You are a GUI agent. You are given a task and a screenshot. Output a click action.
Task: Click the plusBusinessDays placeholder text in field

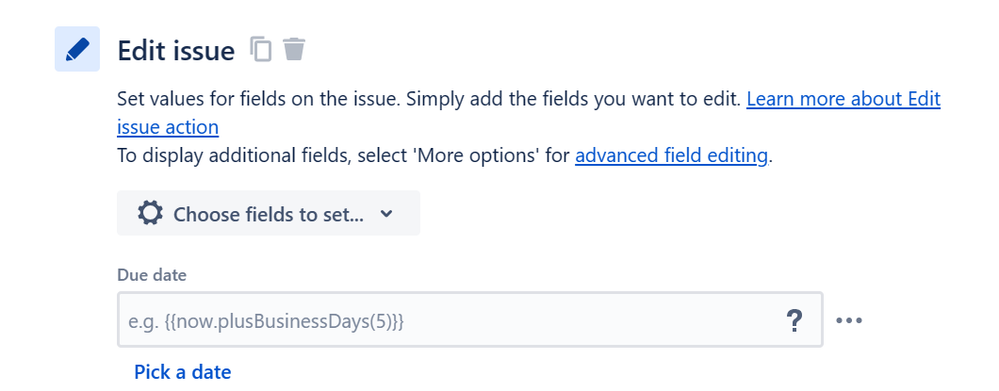coord(266,322)
